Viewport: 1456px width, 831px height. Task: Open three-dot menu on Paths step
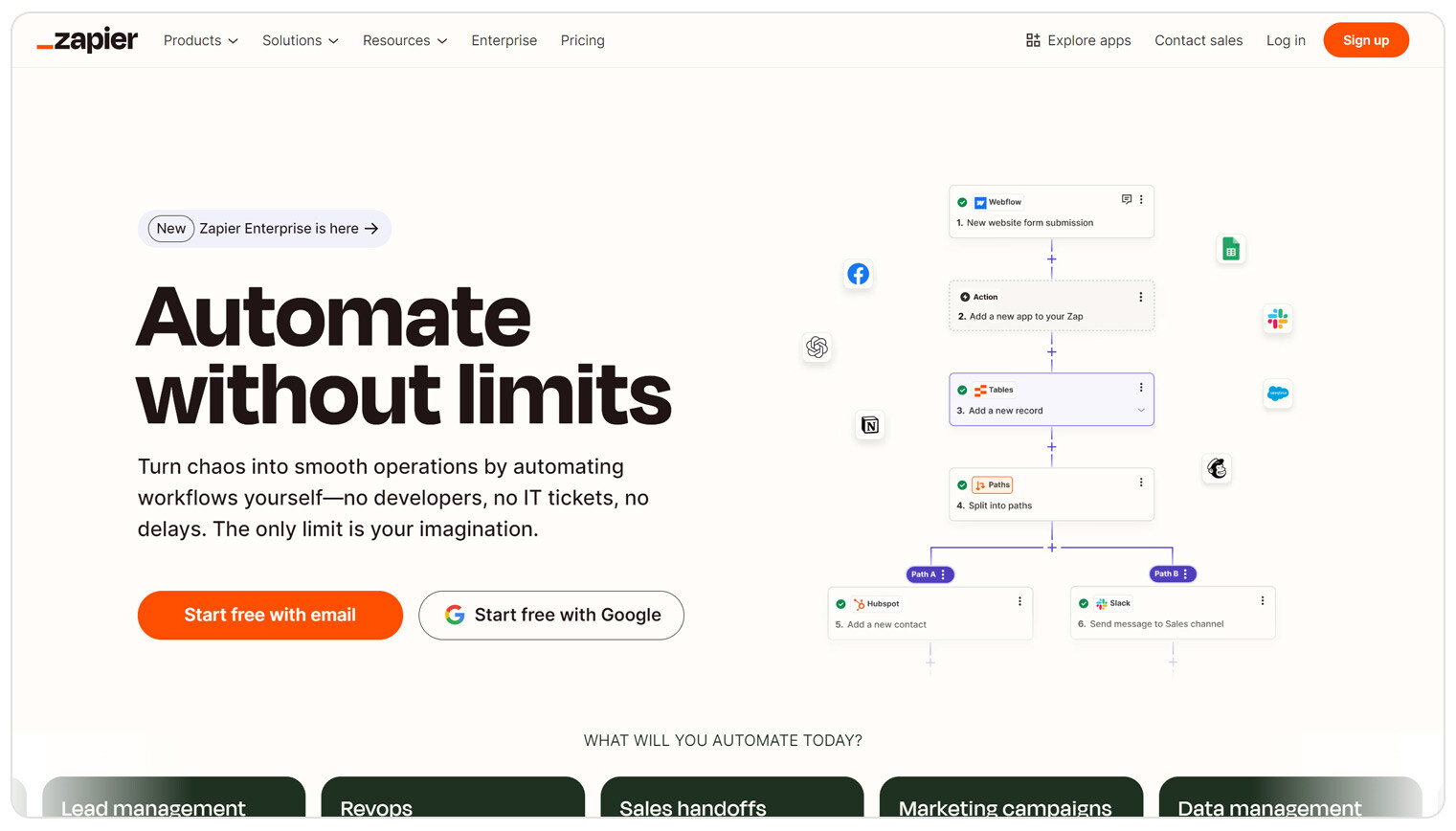[1141, 483]
